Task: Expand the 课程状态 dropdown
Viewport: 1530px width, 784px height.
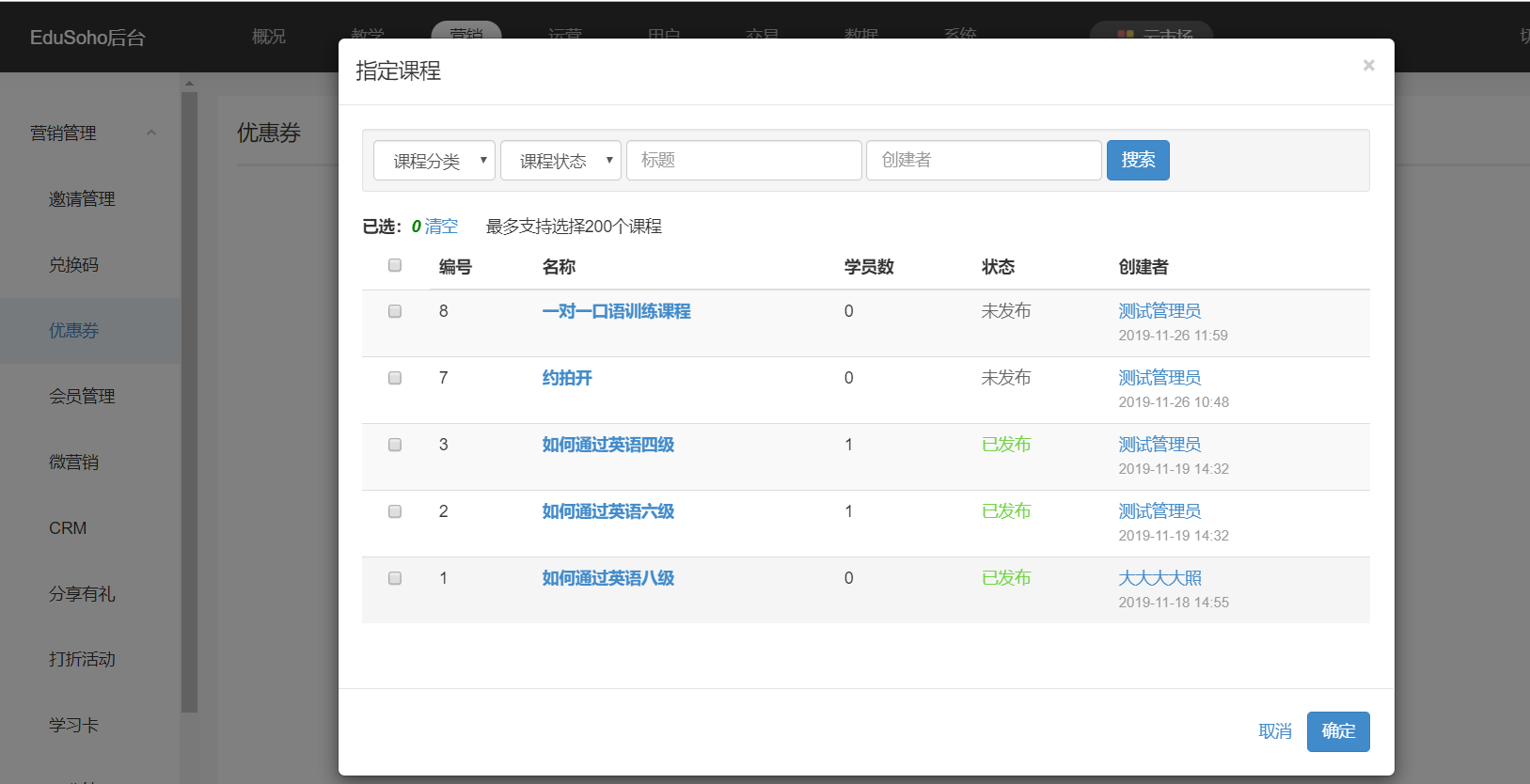Action: (560, 161)
